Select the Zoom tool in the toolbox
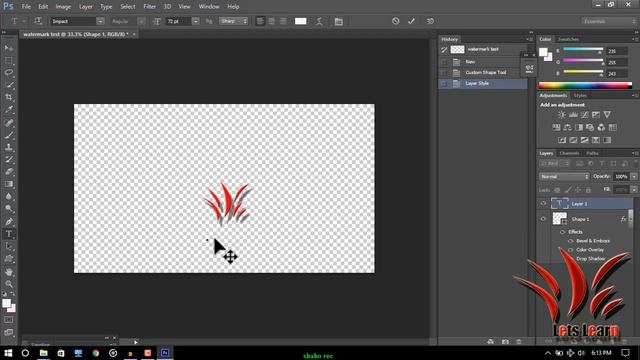Image resolution: width=640 pixels, height=360 pixels. (x=9, y=284)
